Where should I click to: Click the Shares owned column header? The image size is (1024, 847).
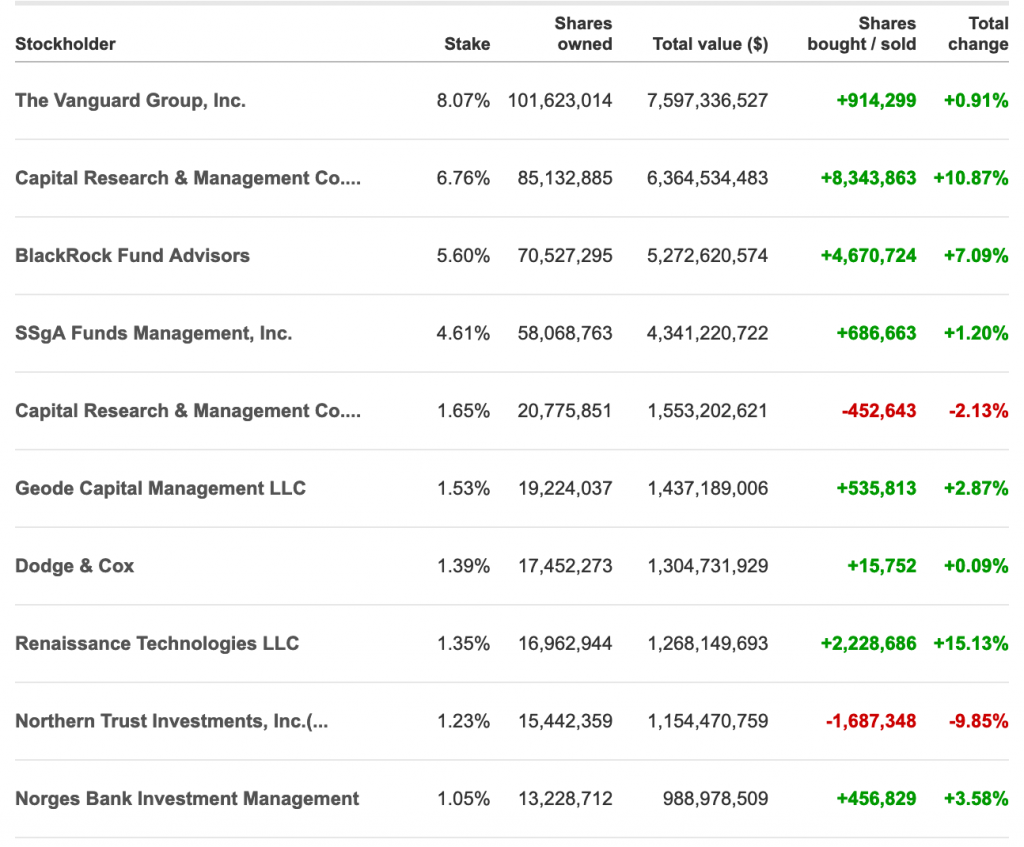(x=583, y=33)
